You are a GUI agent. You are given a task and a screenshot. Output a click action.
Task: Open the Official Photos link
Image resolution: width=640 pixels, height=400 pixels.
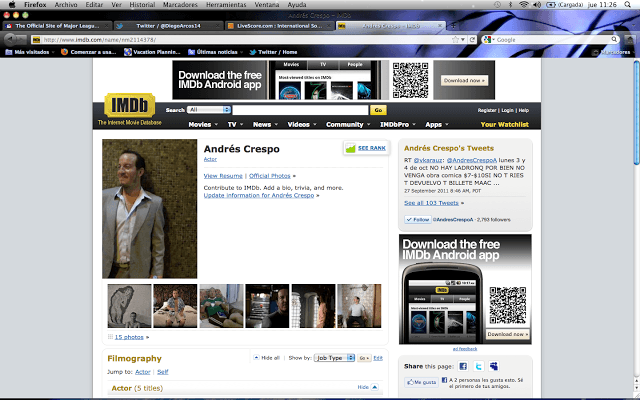tap(269, 176)
